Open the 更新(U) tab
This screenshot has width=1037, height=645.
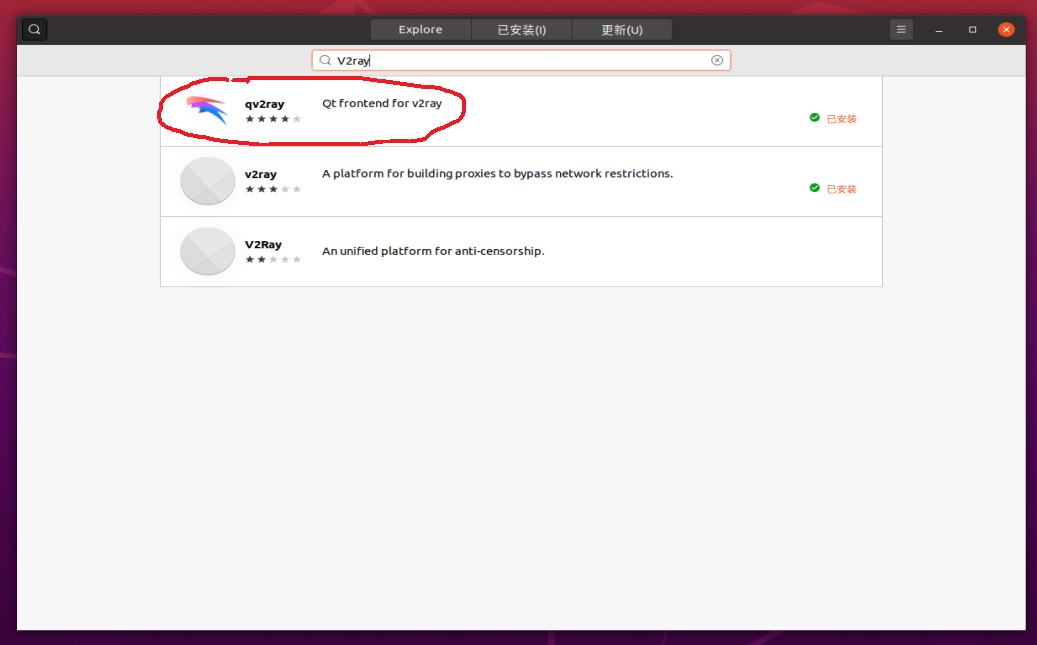pyautogui.click(x=622, y=30)
